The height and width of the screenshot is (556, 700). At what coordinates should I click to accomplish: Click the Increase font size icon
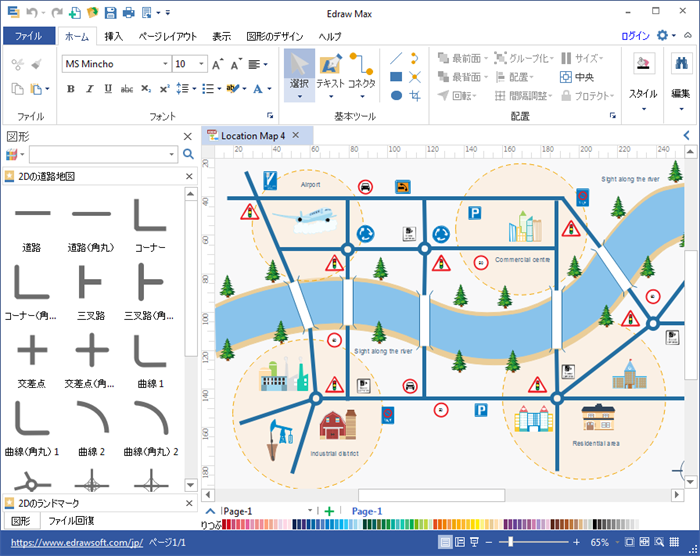(x=217, y=64)
